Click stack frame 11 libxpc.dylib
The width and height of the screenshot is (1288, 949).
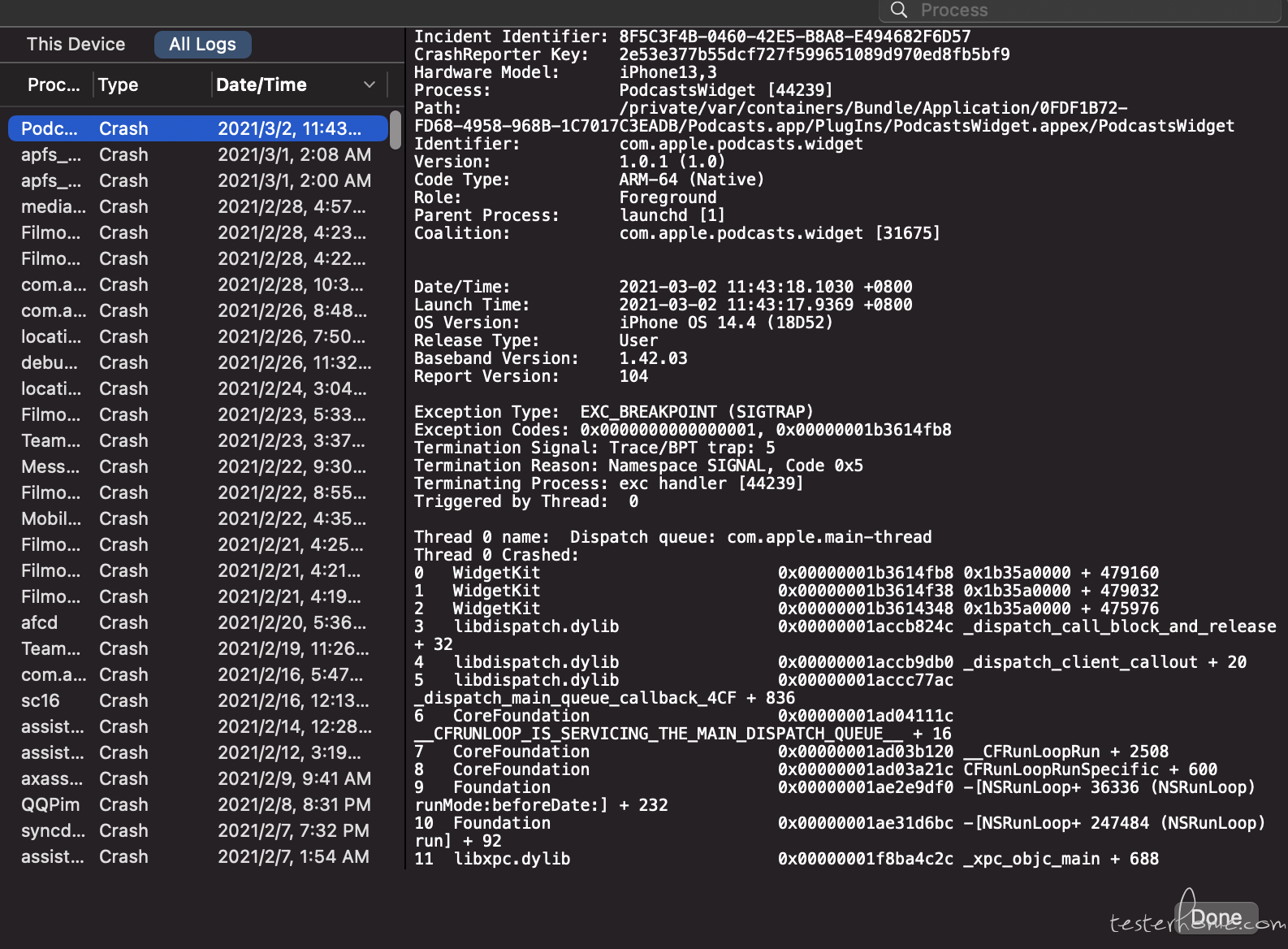[x=786, y=859]
